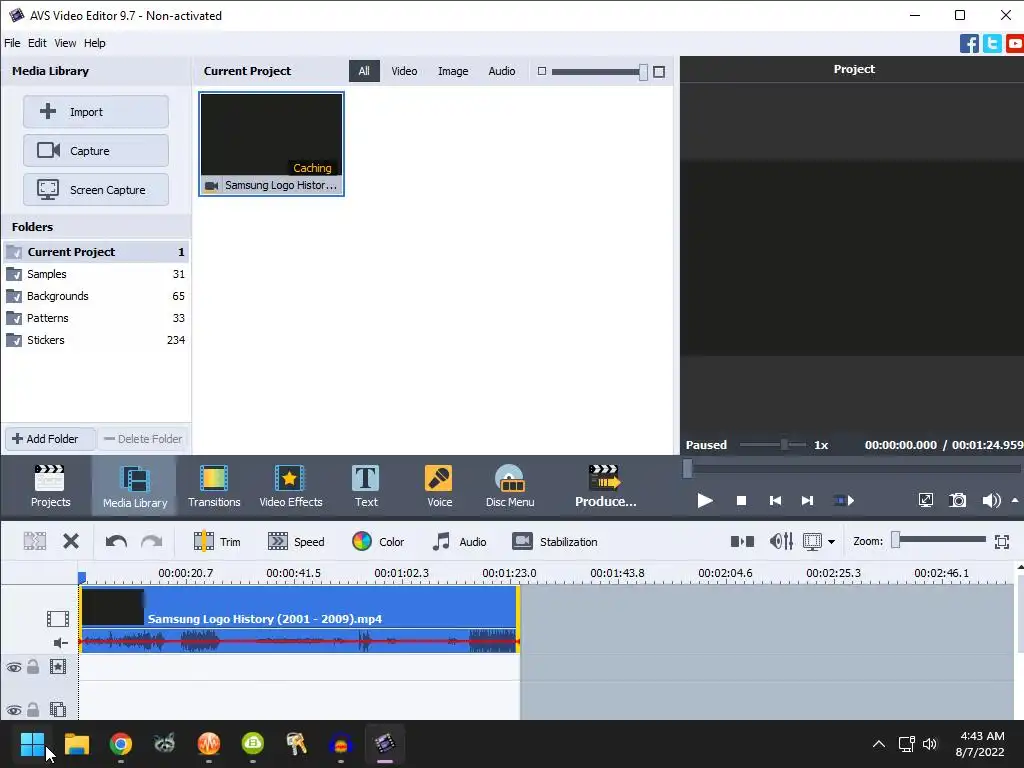This screenshot has height=768, width=1024.
Task: Open the Audio settings tool
Action: point(459,541)
